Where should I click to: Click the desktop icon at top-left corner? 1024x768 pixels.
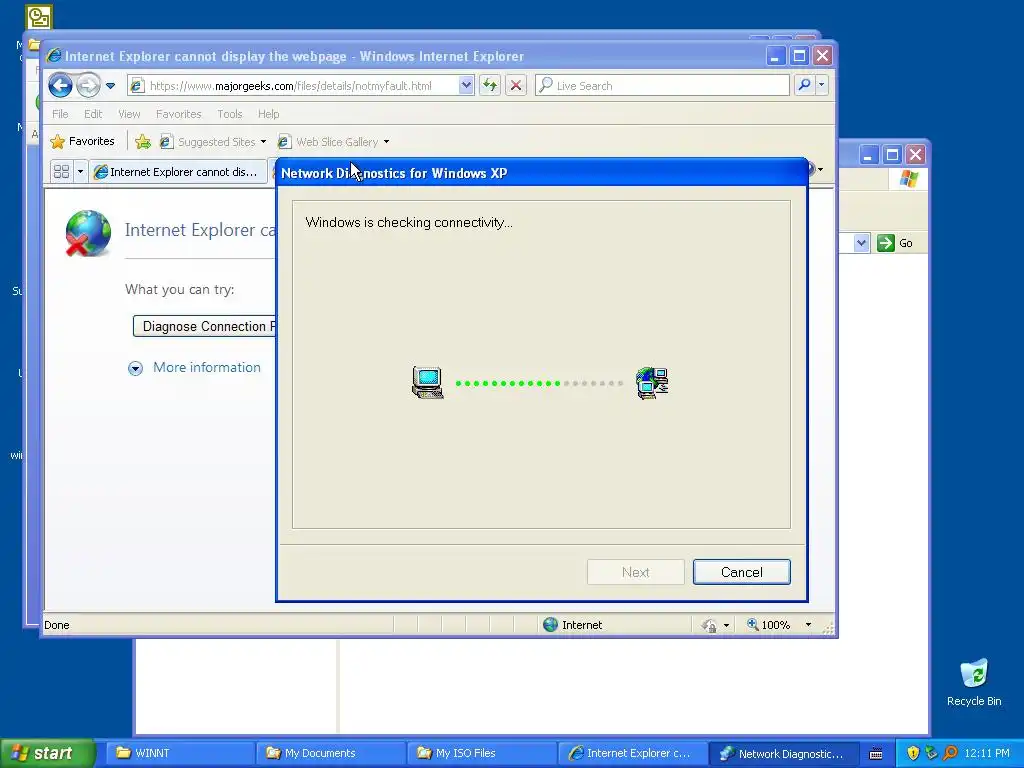39,16
